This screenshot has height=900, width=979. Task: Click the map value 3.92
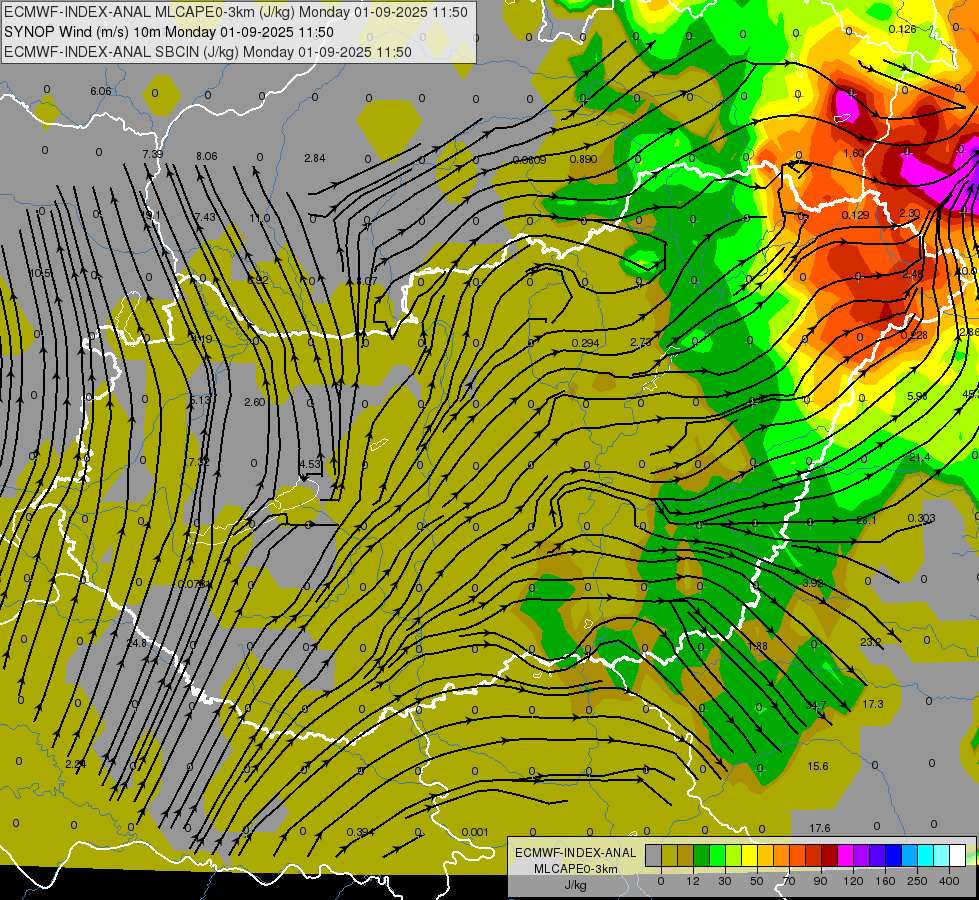(x=813, y=583)
